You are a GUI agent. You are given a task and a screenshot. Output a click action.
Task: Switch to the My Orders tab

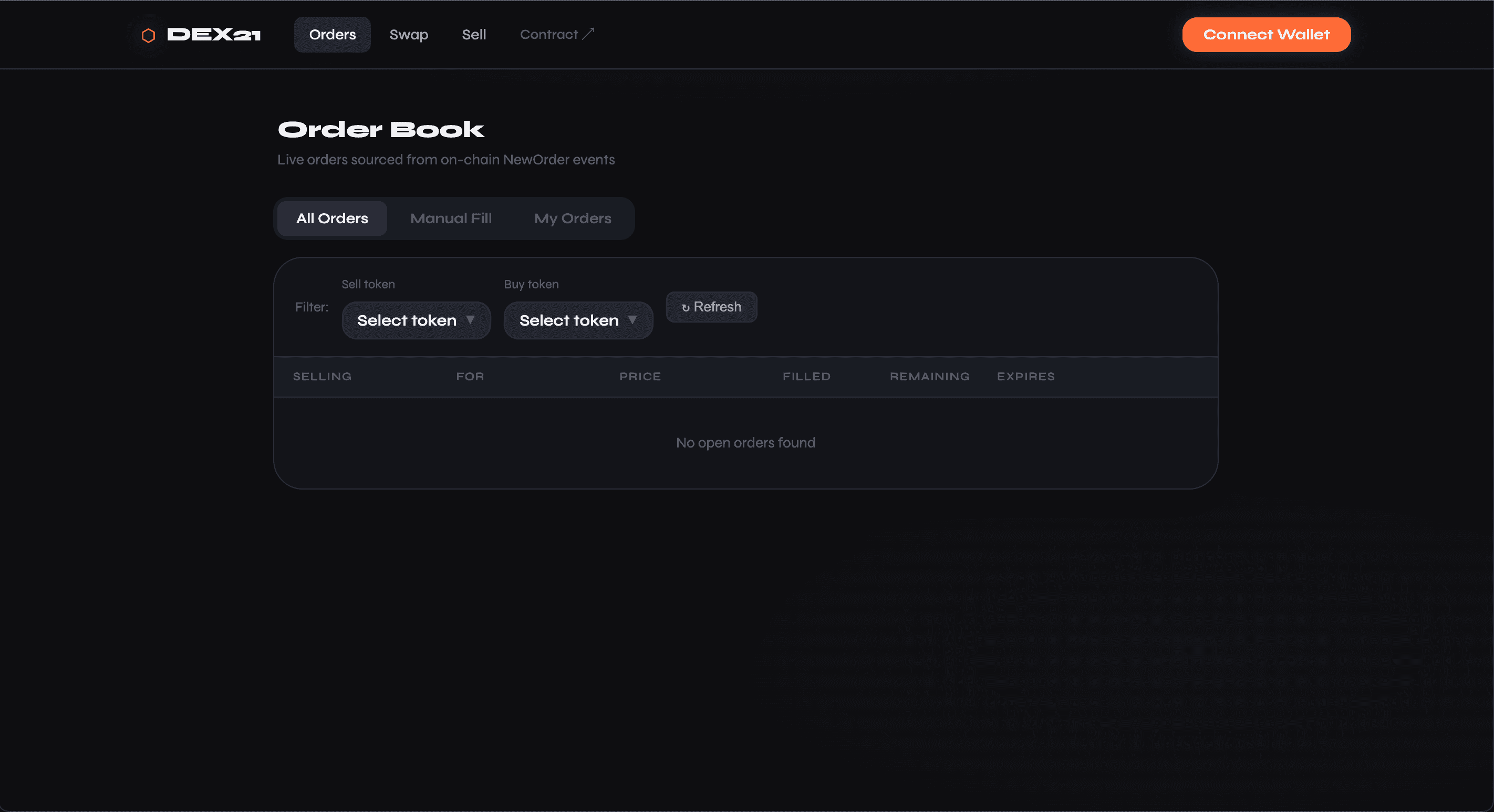pyautogui.click(x=573, y=218)
